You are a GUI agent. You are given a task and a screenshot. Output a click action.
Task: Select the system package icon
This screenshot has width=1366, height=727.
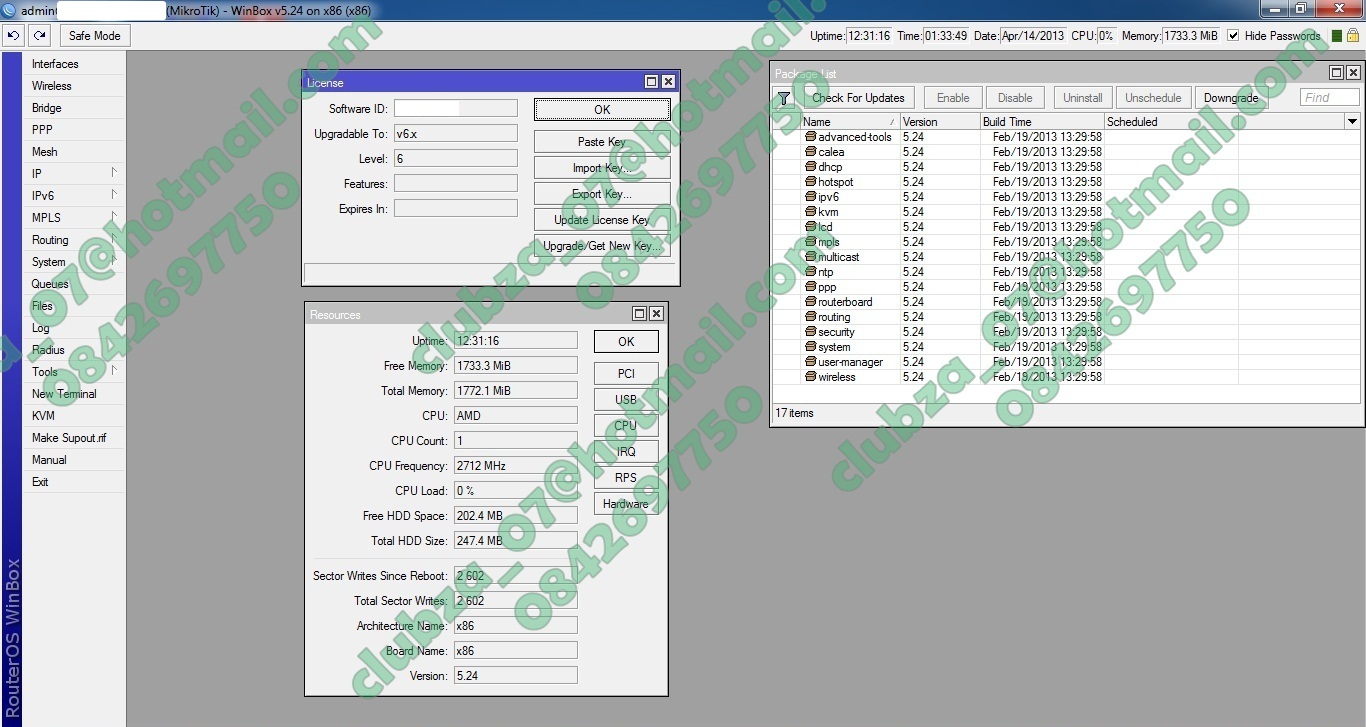click(x=811, y=347)
